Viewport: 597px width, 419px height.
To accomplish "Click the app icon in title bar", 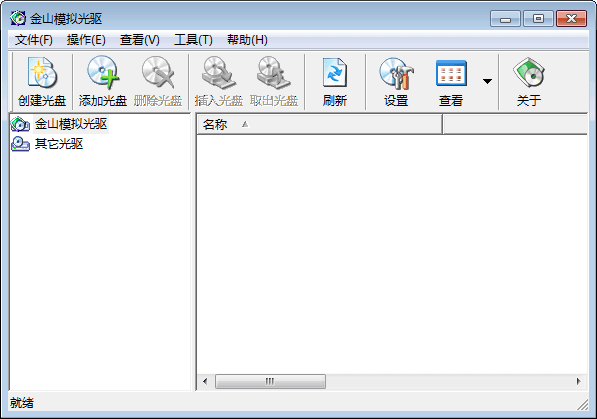I will tap(18, 18).
